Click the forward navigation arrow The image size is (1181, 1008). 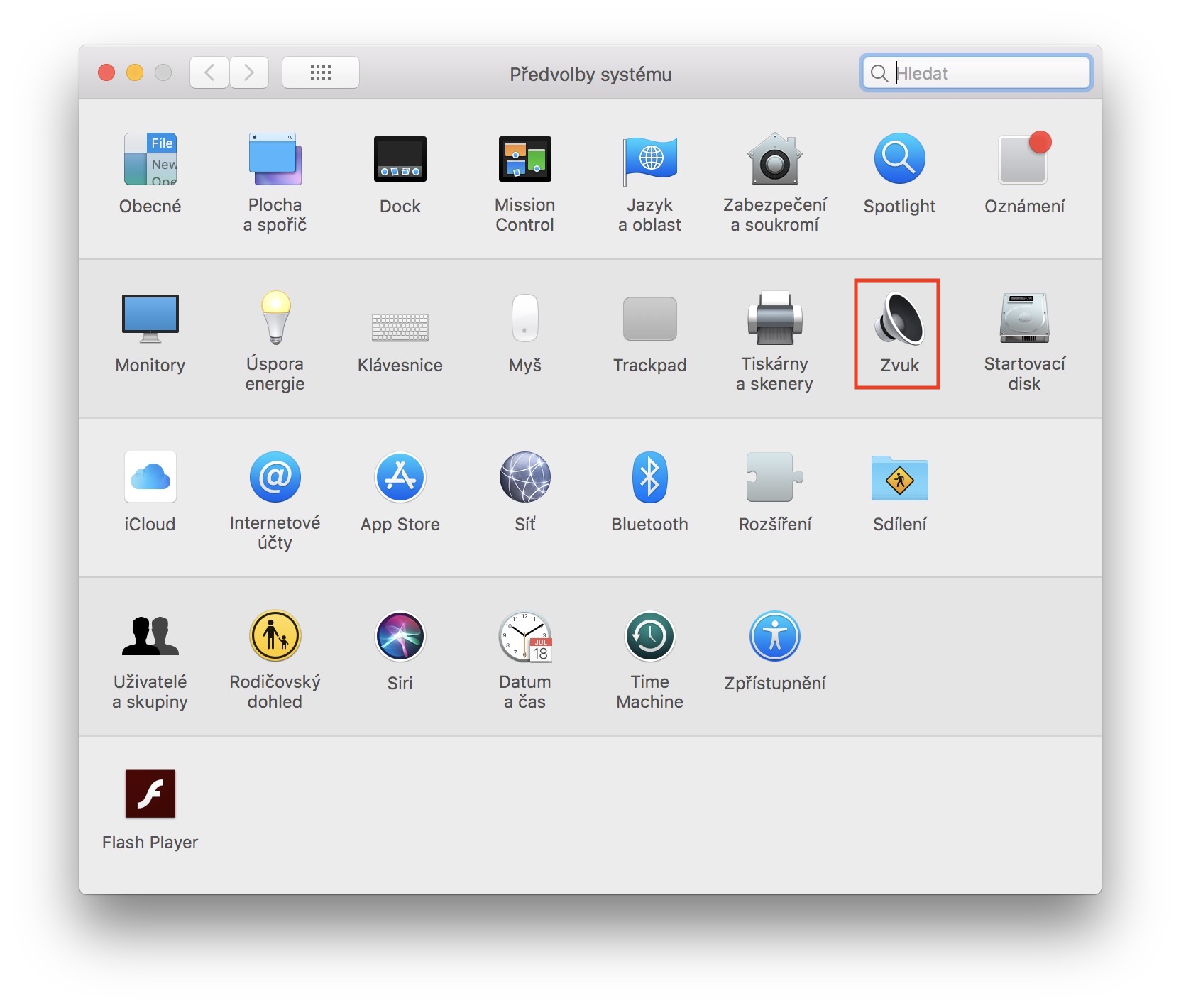click(x=249, y=72)
